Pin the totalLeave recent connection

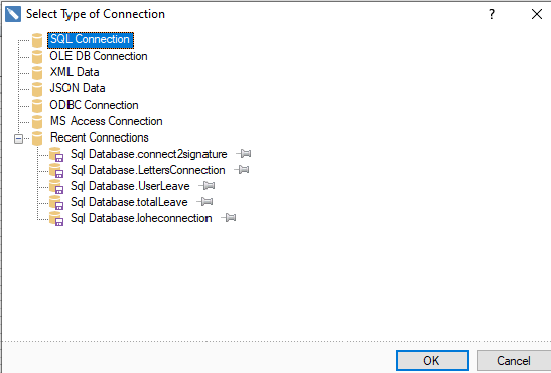click(x=205, y=201)
